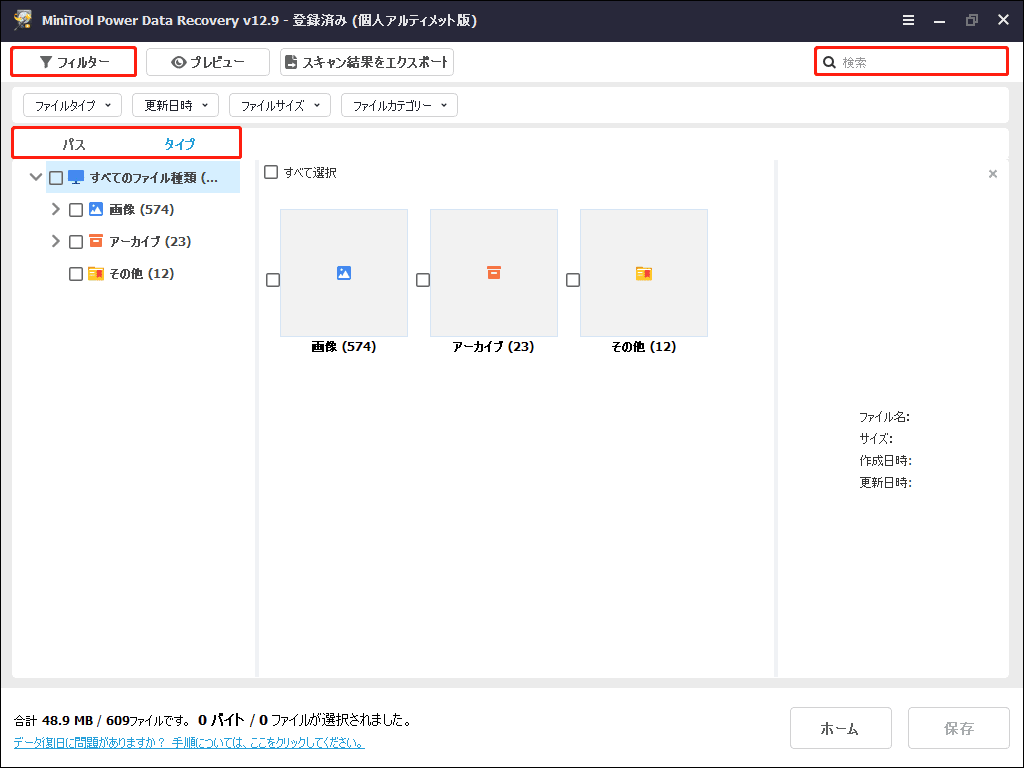Screen dimensions: 1024x768
Task: Click the アーカイブ (23) caption under thumbnail
Action: (x=494, y=347)
